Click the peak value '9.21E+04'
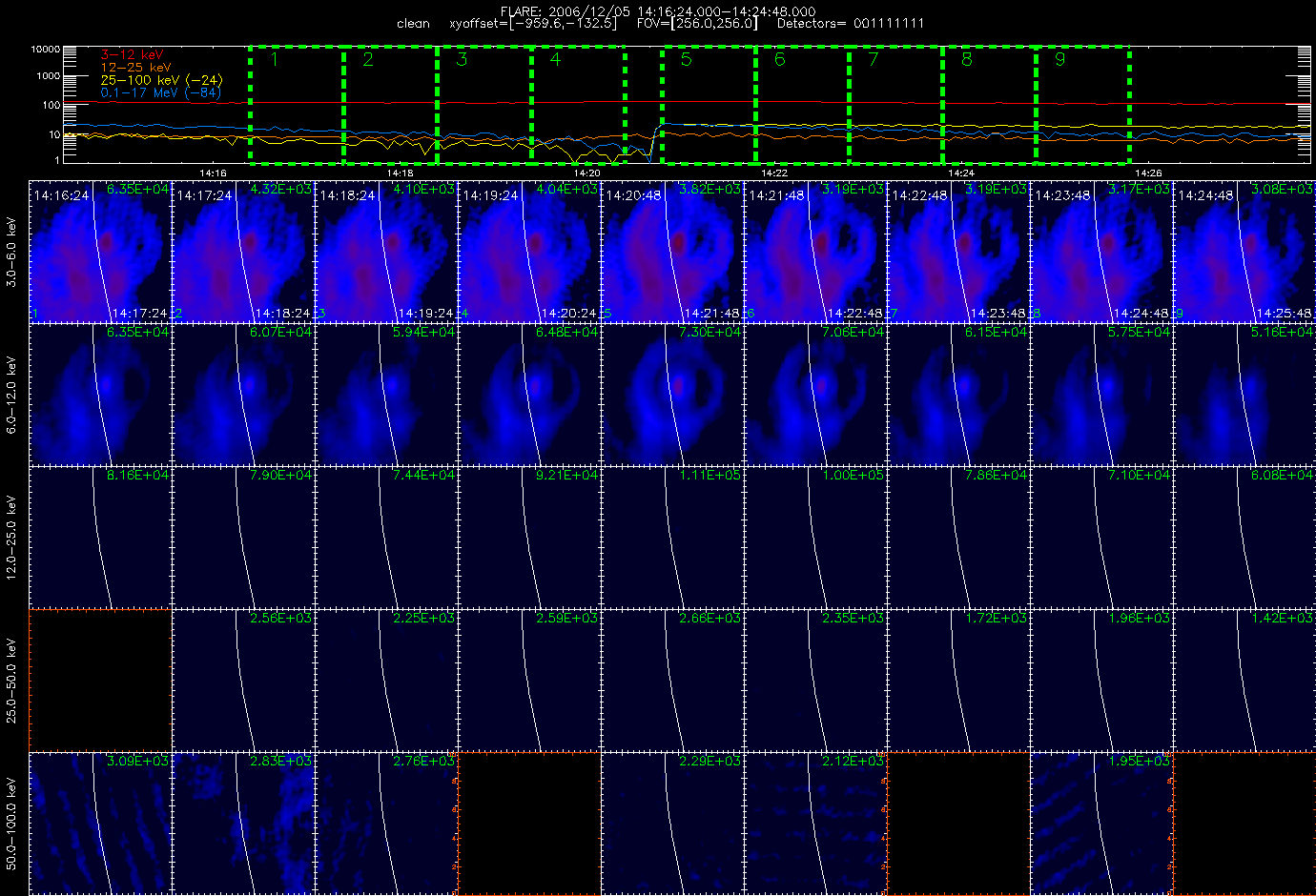This screenshot has width=1316, height=896. point(566,476)
